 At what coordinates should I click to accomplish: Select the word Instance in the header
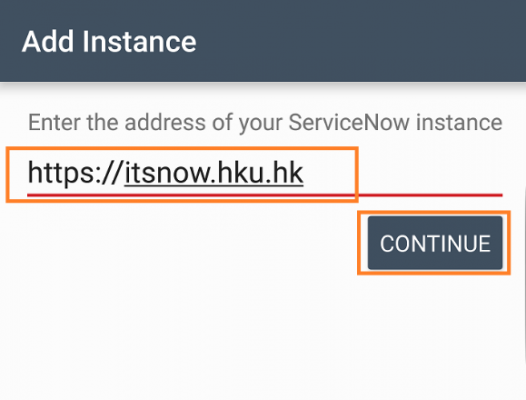(139, 42)
